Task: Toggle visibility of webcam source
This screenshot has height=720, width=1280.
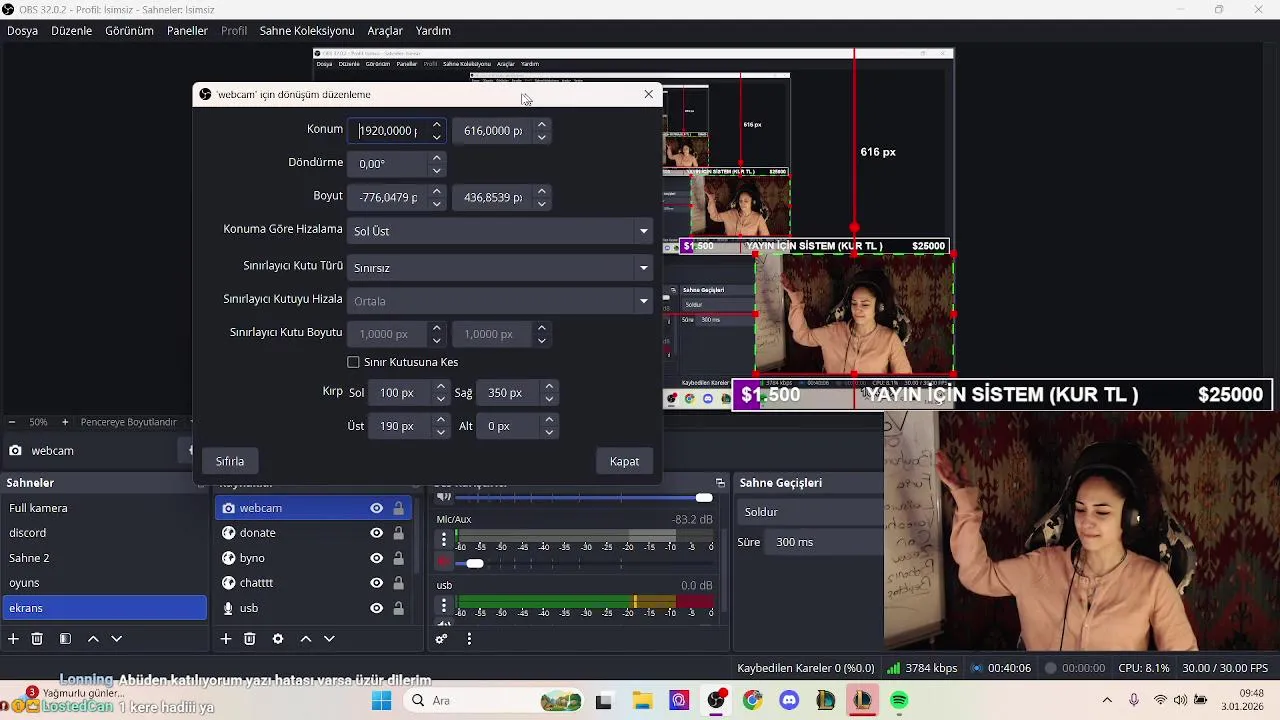Action: (376, 508)
